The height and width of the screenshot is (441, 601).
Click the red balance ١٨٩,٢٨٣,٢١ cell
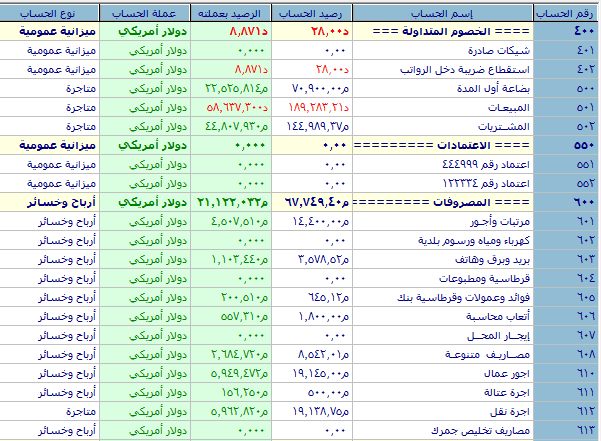pos(312,107)
